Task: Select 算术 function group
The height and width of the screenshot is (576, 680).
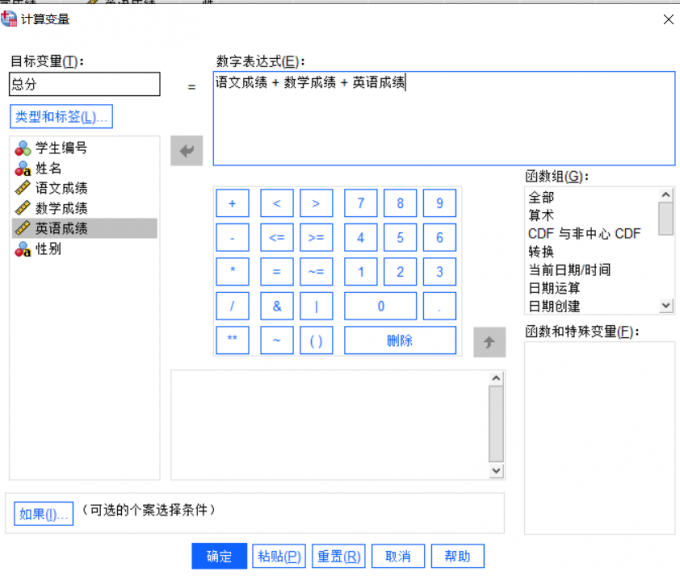Action: point(541,215)
